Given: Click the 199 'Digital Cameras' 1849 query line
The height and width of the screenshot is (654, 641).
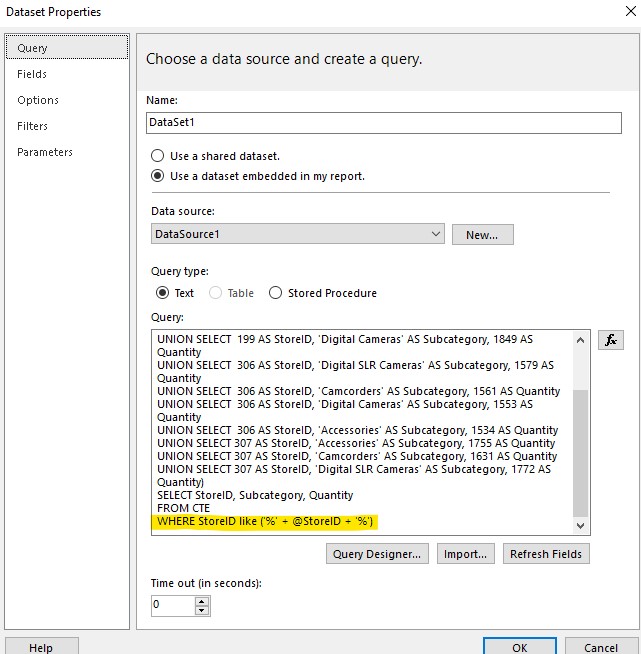Looking at the screenshot, I should 345,345.
